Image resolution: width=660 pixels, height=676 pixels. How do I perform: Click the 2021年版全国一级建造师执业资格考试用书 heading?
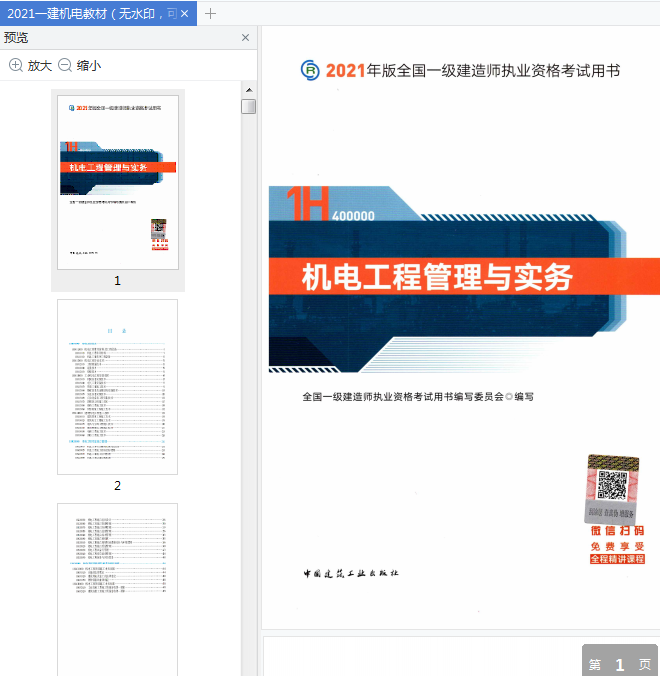pyautogui.click(x=473, y=71)
